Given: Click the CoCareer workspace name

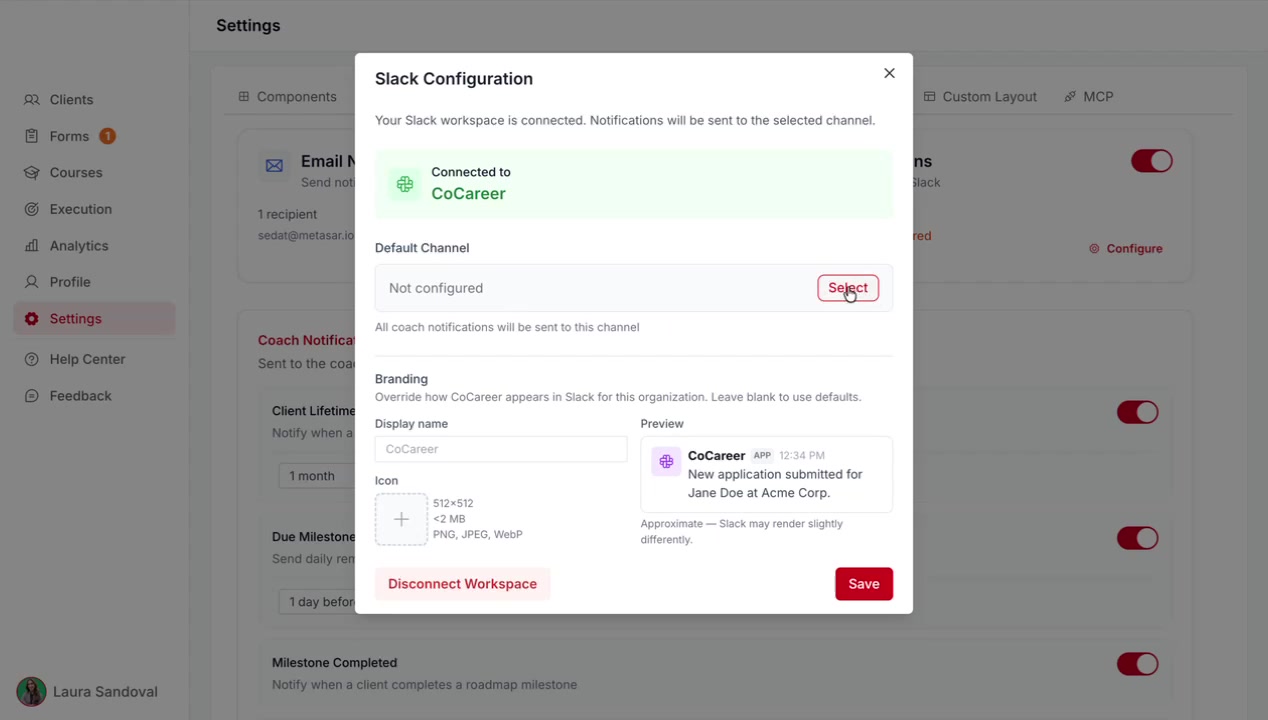Looking at the screenshot, I should click(468, 194).
